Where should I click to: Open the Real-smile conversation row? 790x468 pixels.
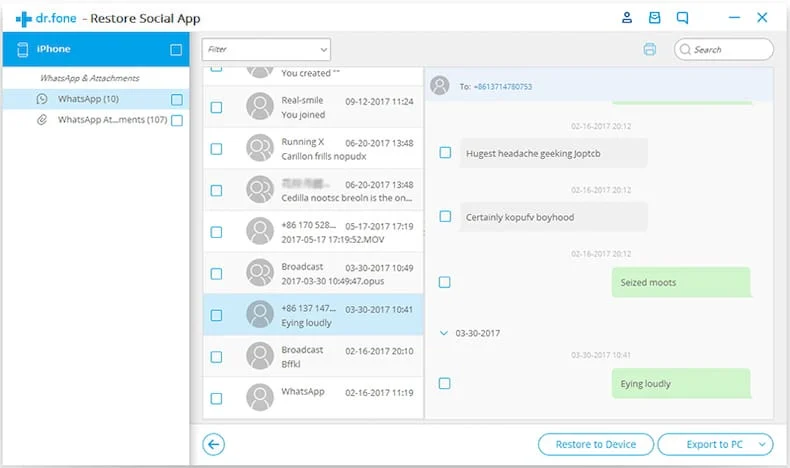click(x=313, y=107)
